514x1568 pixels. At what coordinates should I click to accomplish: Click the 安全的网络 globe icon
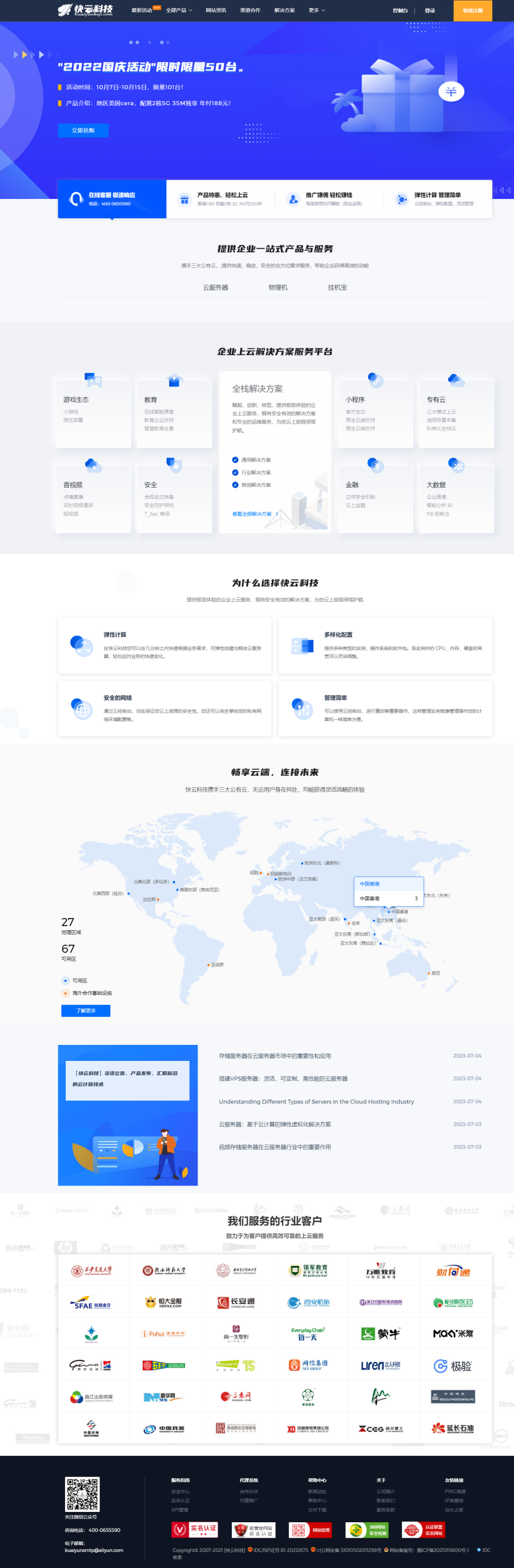[81, 708]
